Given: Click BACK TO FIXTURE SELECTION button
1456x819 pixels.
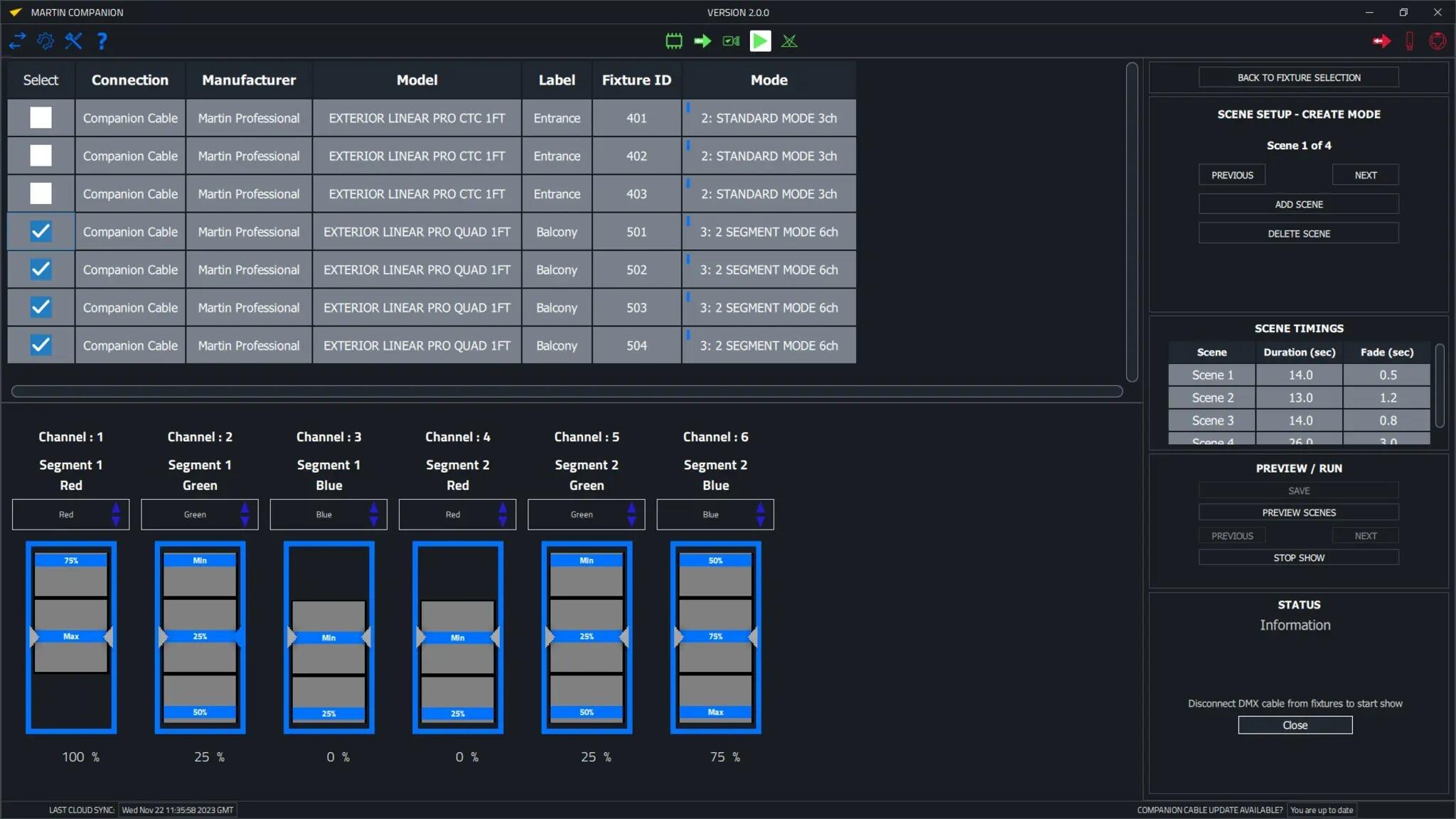Looking at the screenshot, I should [1299, 77].
